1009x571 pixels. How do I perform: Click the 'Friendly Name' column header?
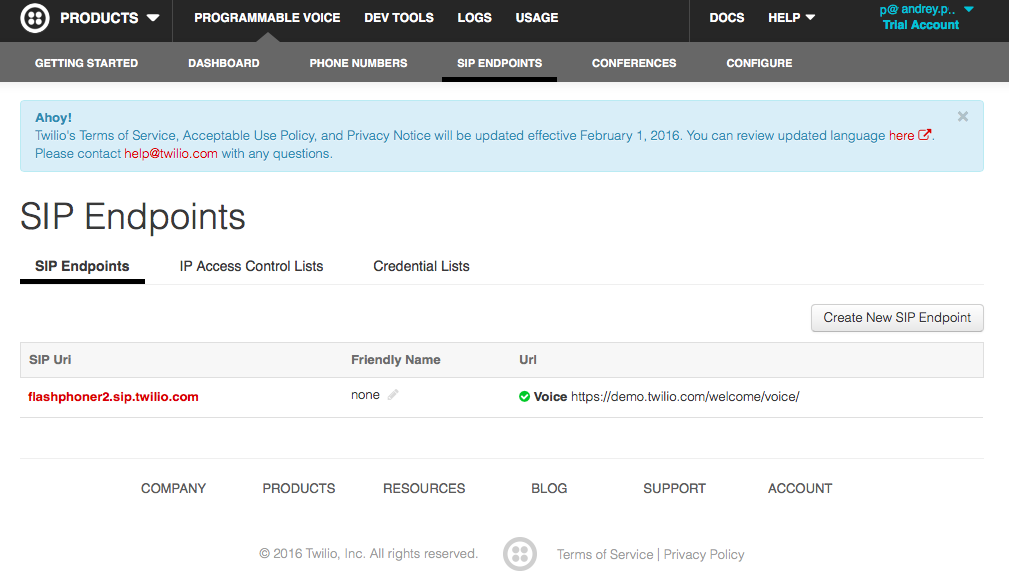coord(396,360)
